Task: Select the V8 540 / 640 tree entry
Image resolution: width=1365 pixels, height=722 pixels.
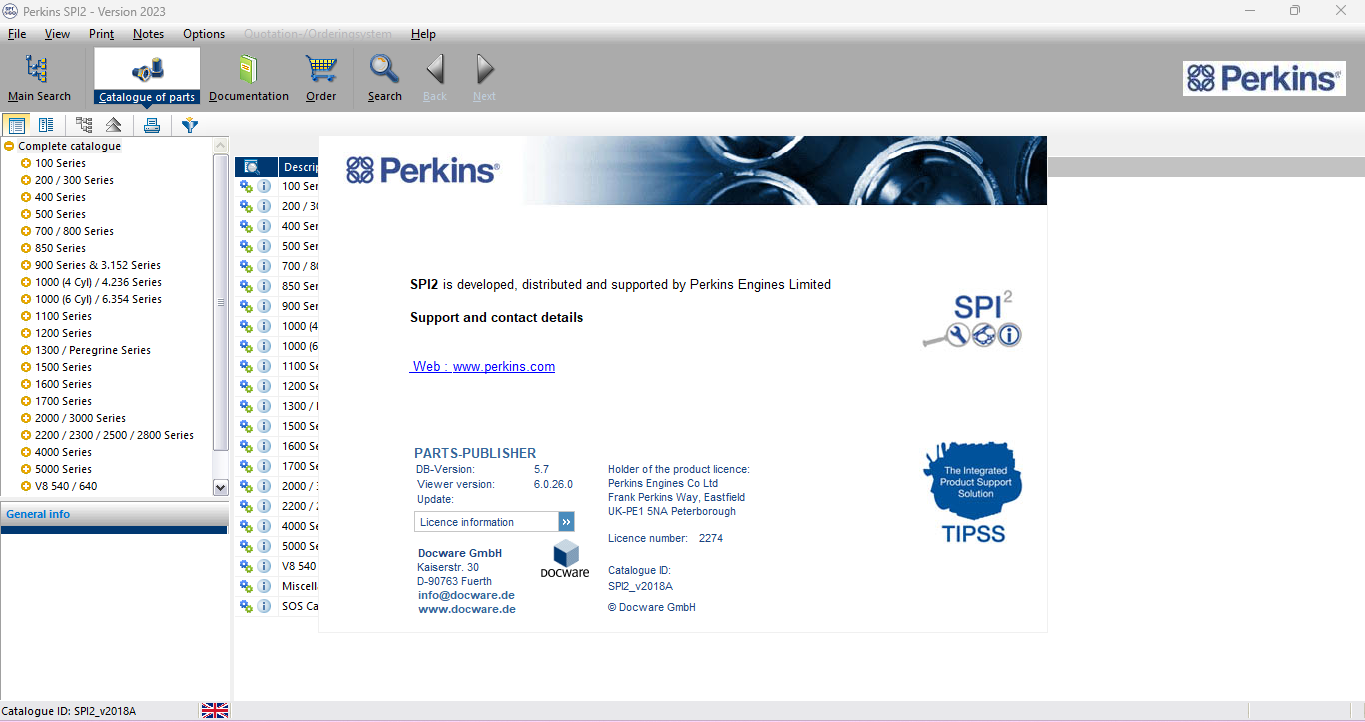Action: 66,486
